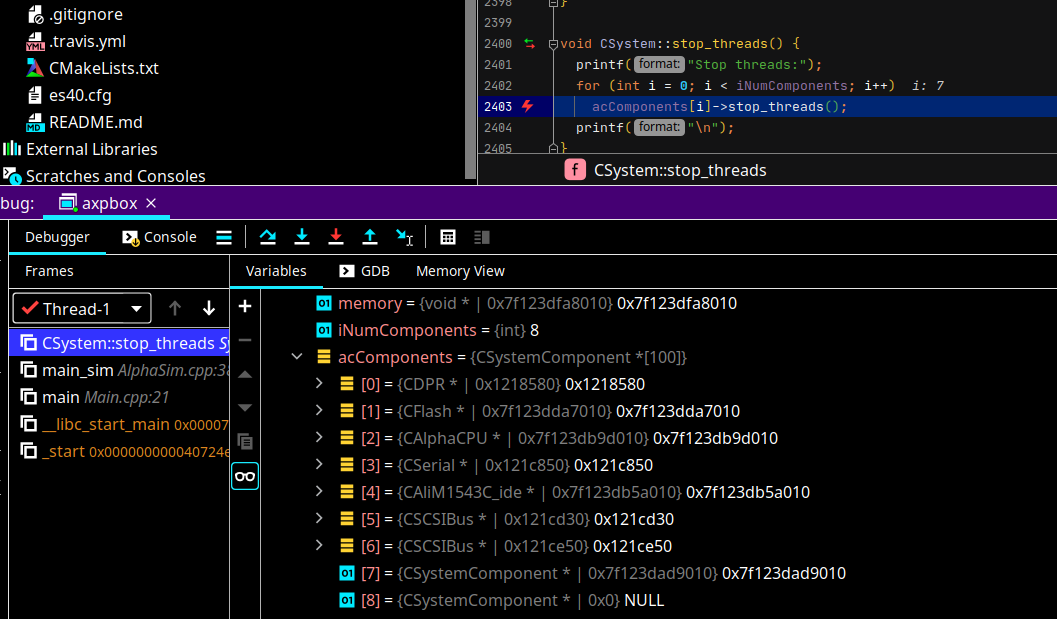The width and height of the screenshot is (1057, 619).
Task: Click the project panel vertical scrollbar
Action: click(x=470, y=90)
